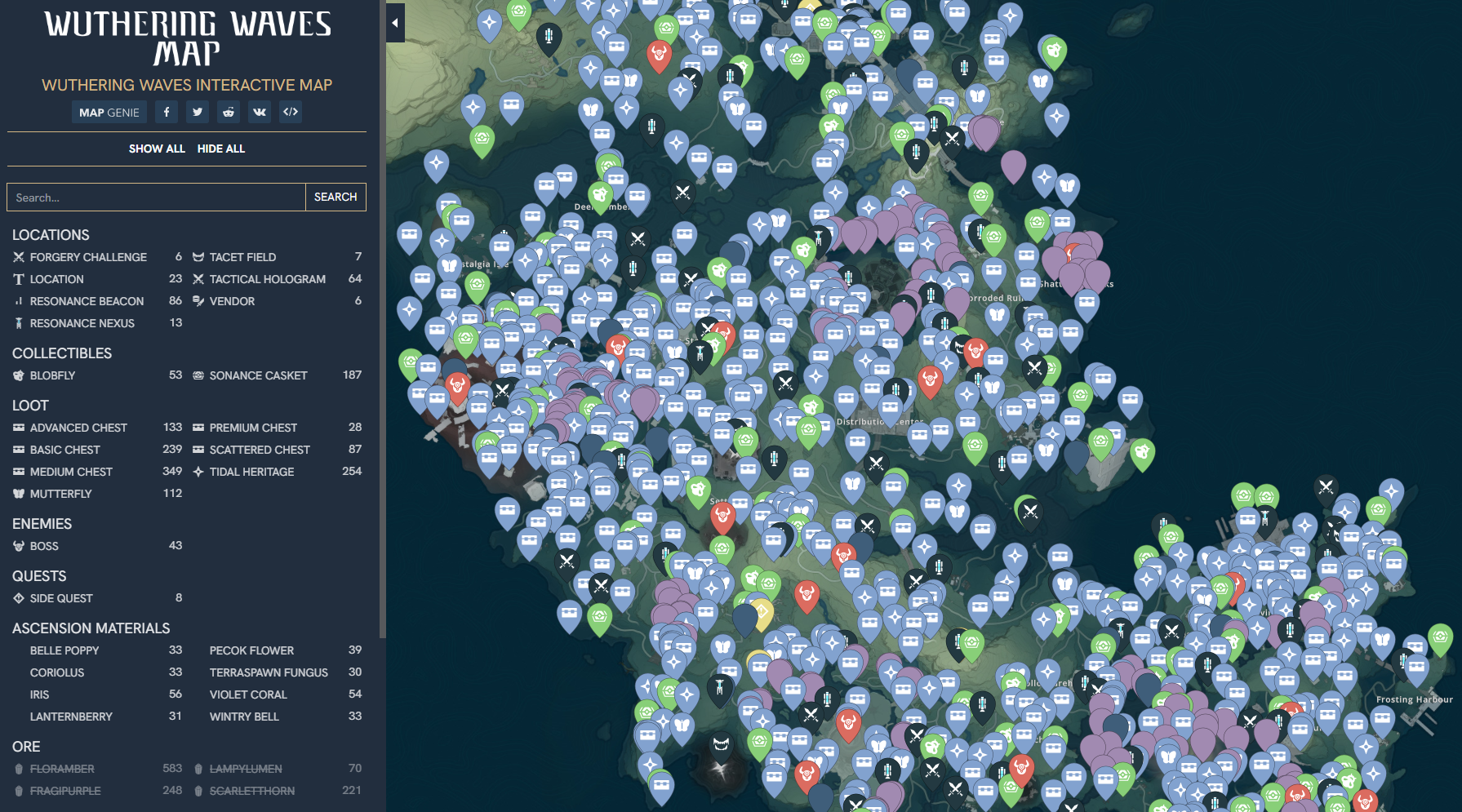Click the Distribution Center map label
This screenshot has height=812, width=1462.
[x=880, y=422]
